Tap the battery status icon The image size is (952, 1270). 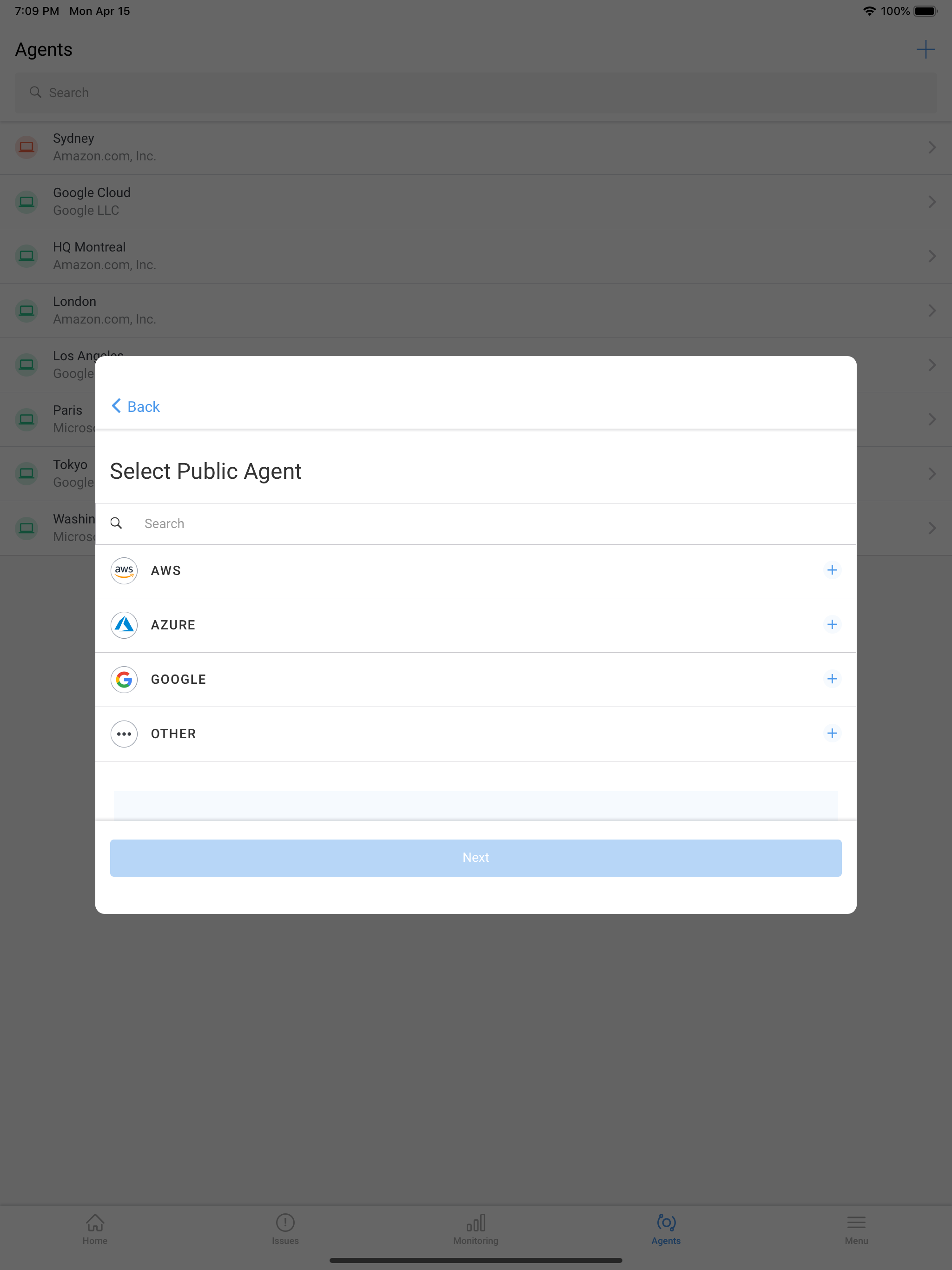(925, 11)
